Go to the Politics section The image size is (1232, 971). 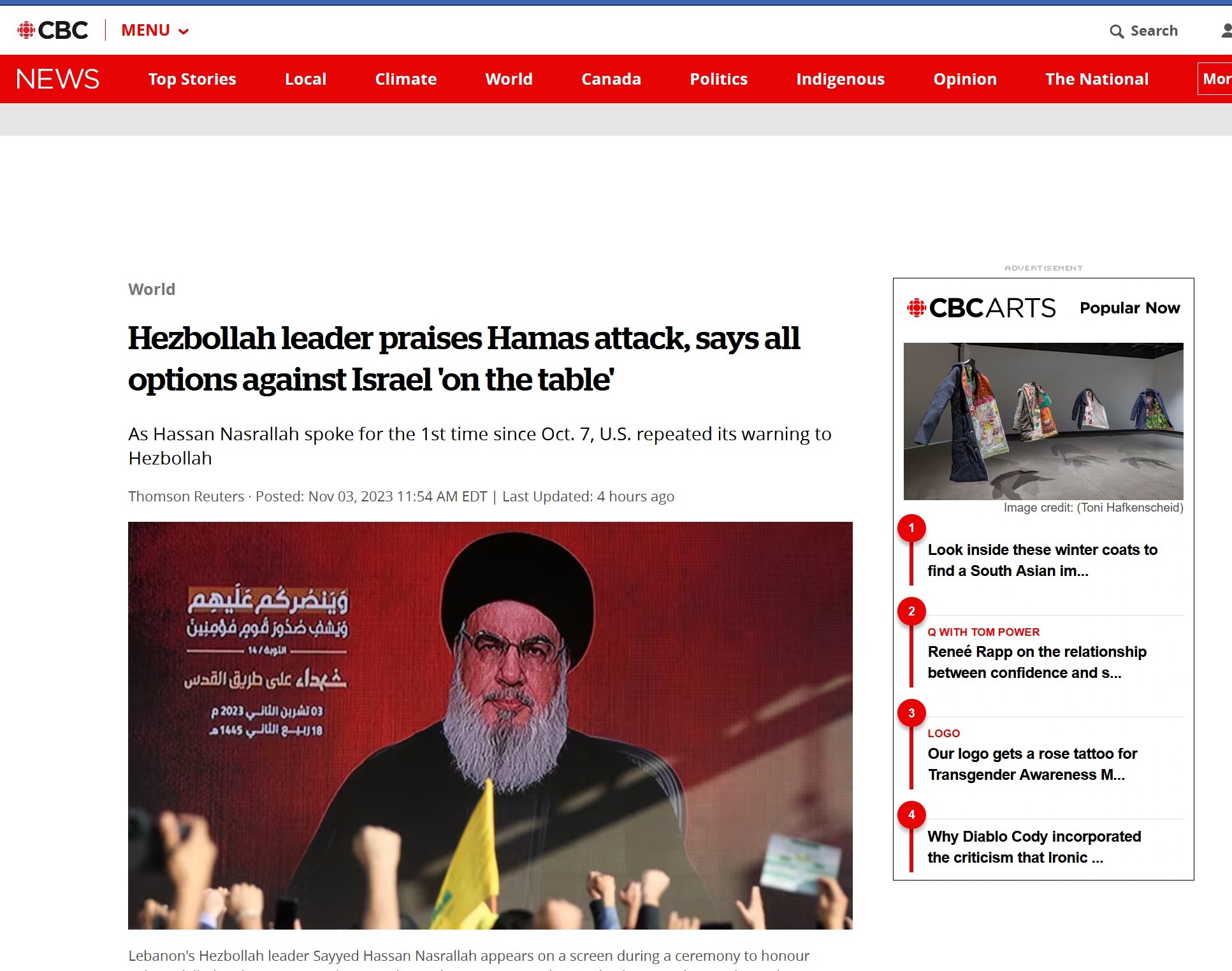(718, 79)
